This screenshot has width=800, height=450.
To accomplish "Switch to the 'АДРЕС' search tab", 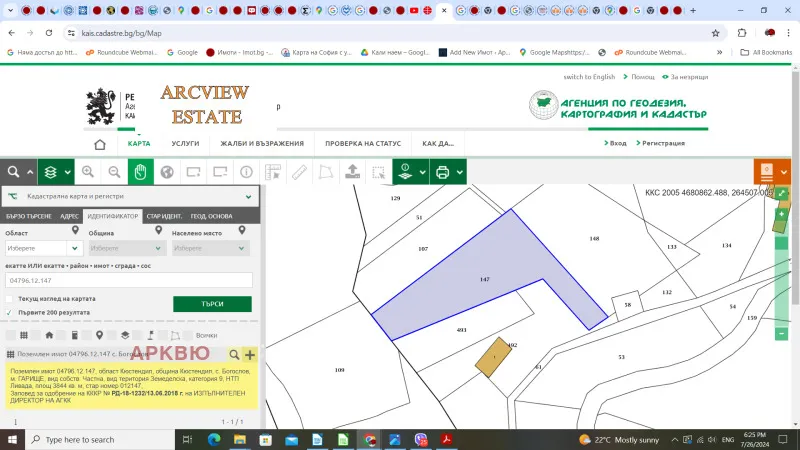I will pyautogui.click(x=69, y=216).
